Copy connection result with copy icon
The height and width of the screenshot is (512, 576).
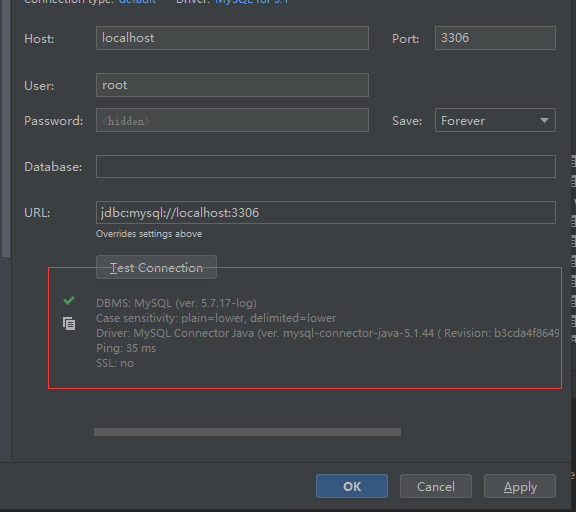pos(69,324)
